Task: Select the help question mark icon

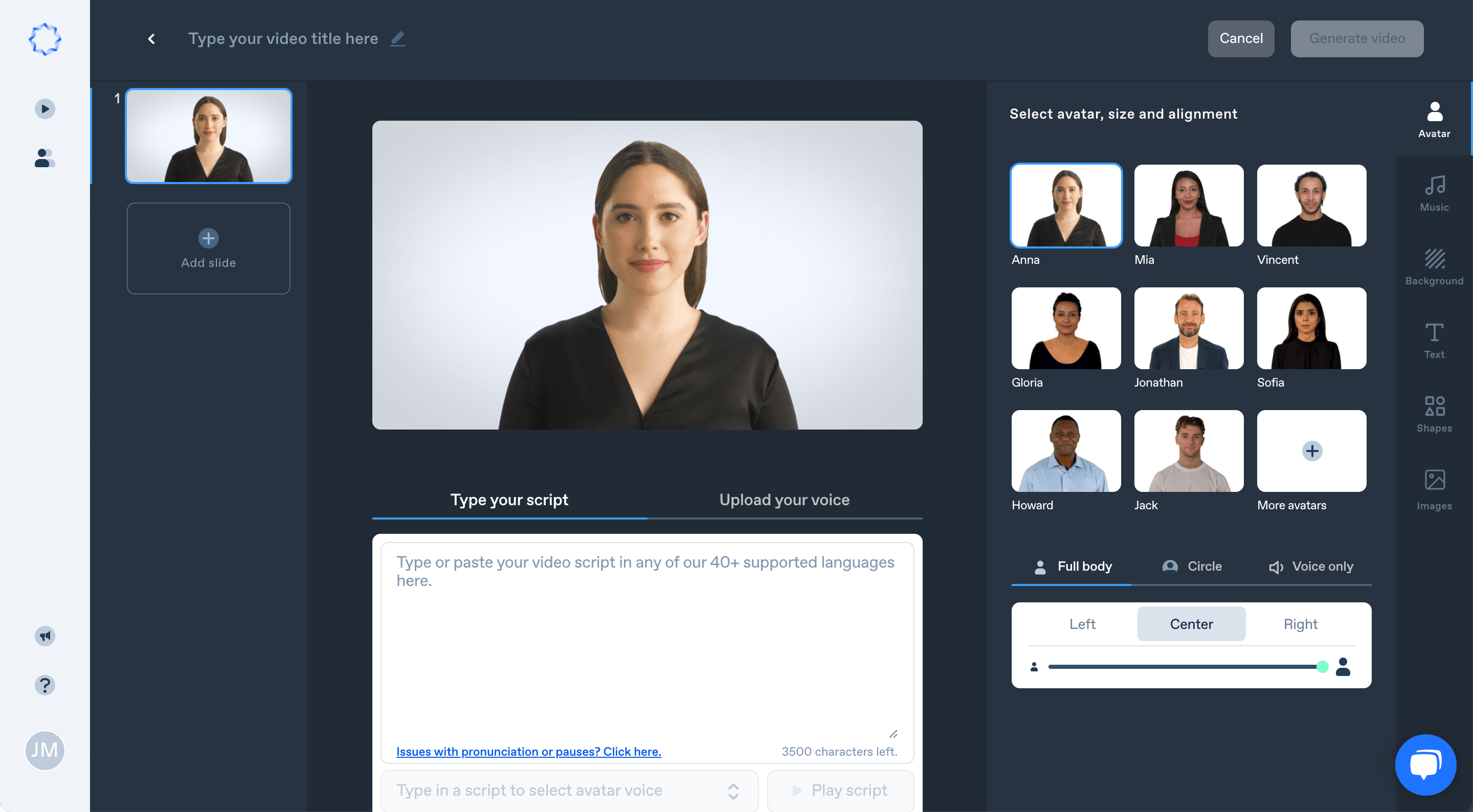Action: pos(45,685)
